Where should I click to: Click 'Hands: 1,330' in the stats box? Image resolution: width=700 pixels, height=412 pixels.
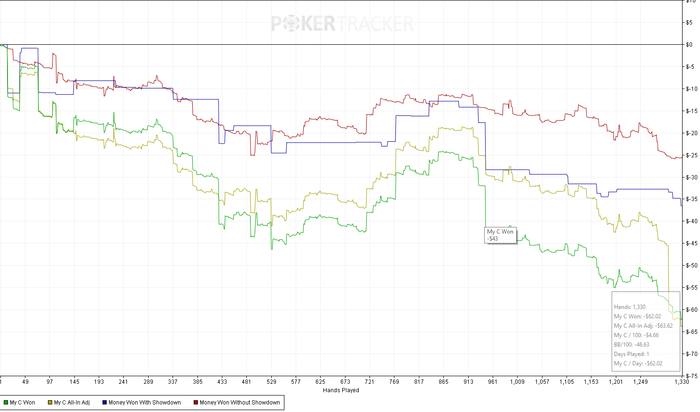pos(629,307)
